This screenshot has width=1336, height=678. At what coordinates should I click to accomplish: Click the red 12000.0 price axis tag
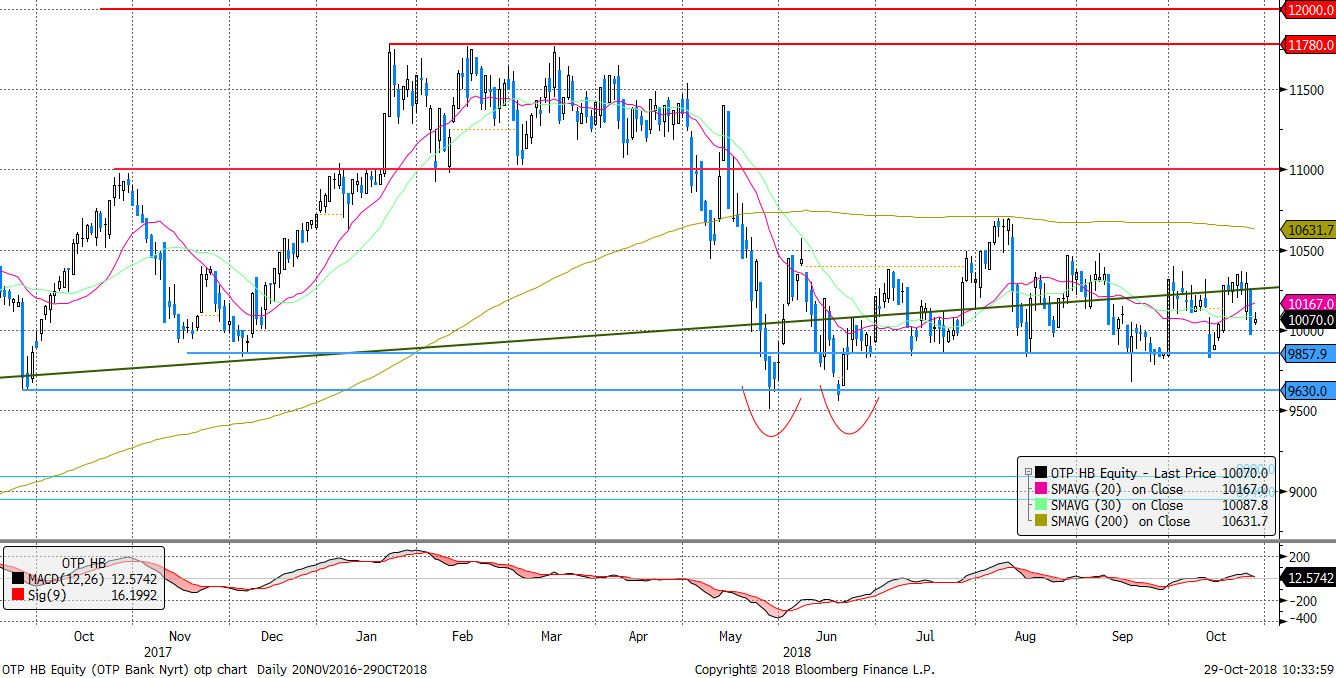coord(1308,9)
